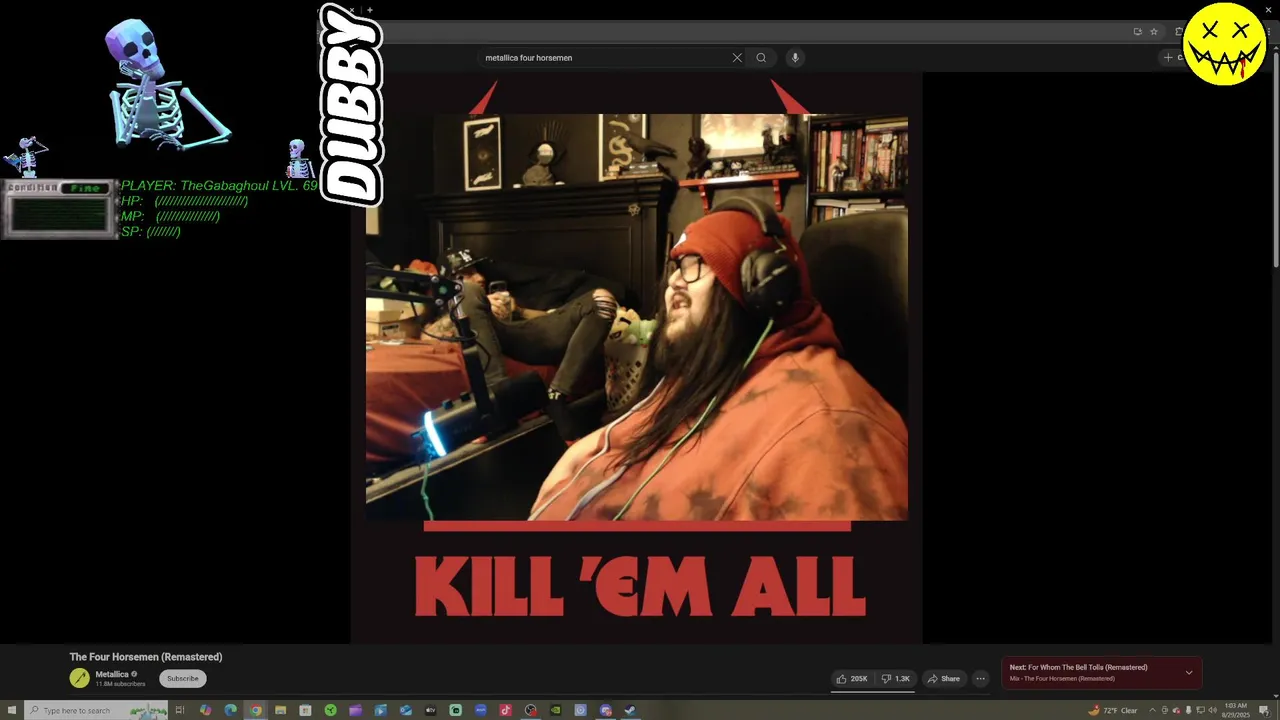Open Task View from the taskbar
The height and width of the screenshot is (720, 1280).
pos(180,710)
